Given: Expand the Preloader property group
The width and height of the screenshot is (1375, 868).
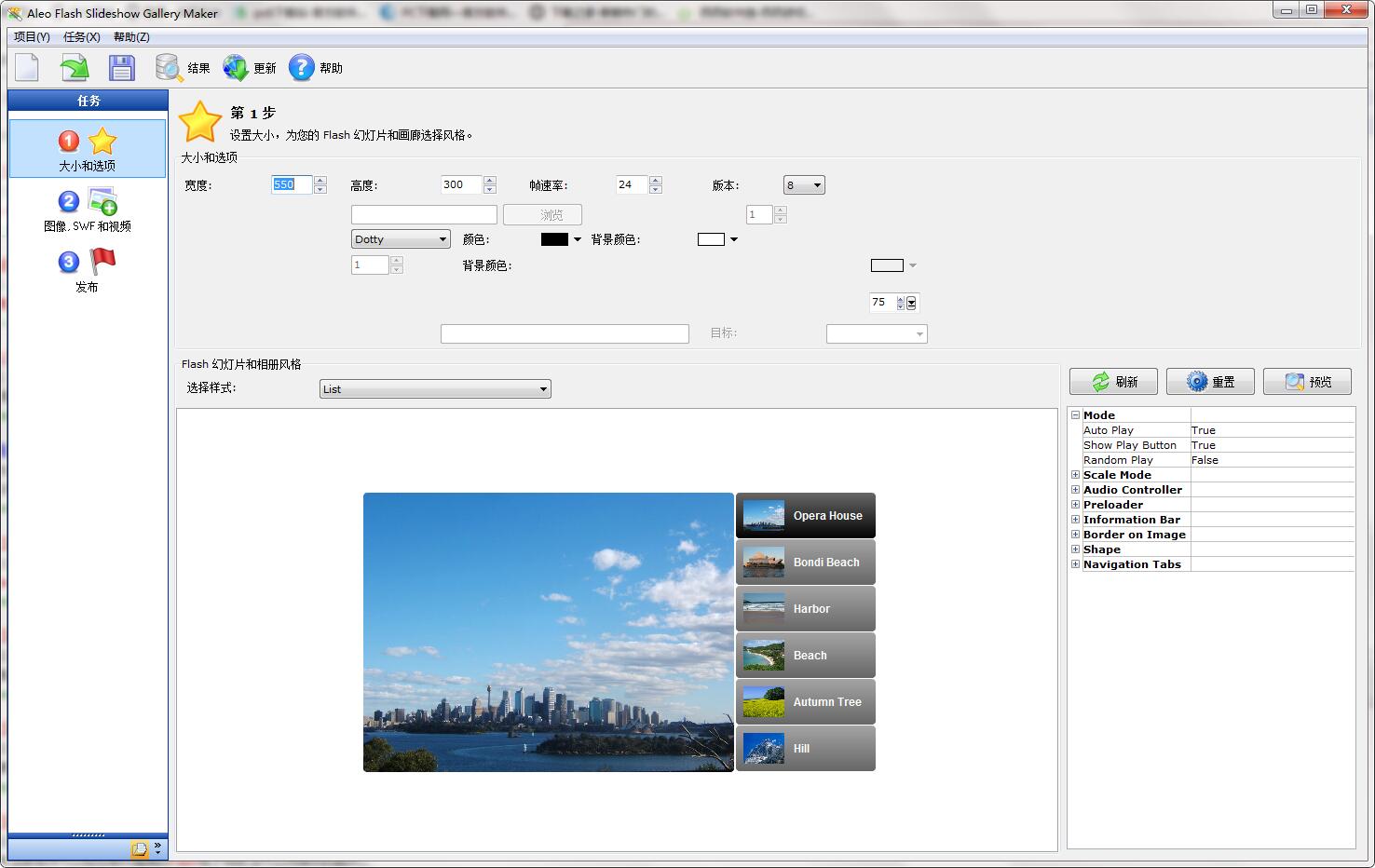Looking at the screenshot, I should point(1075,505).
